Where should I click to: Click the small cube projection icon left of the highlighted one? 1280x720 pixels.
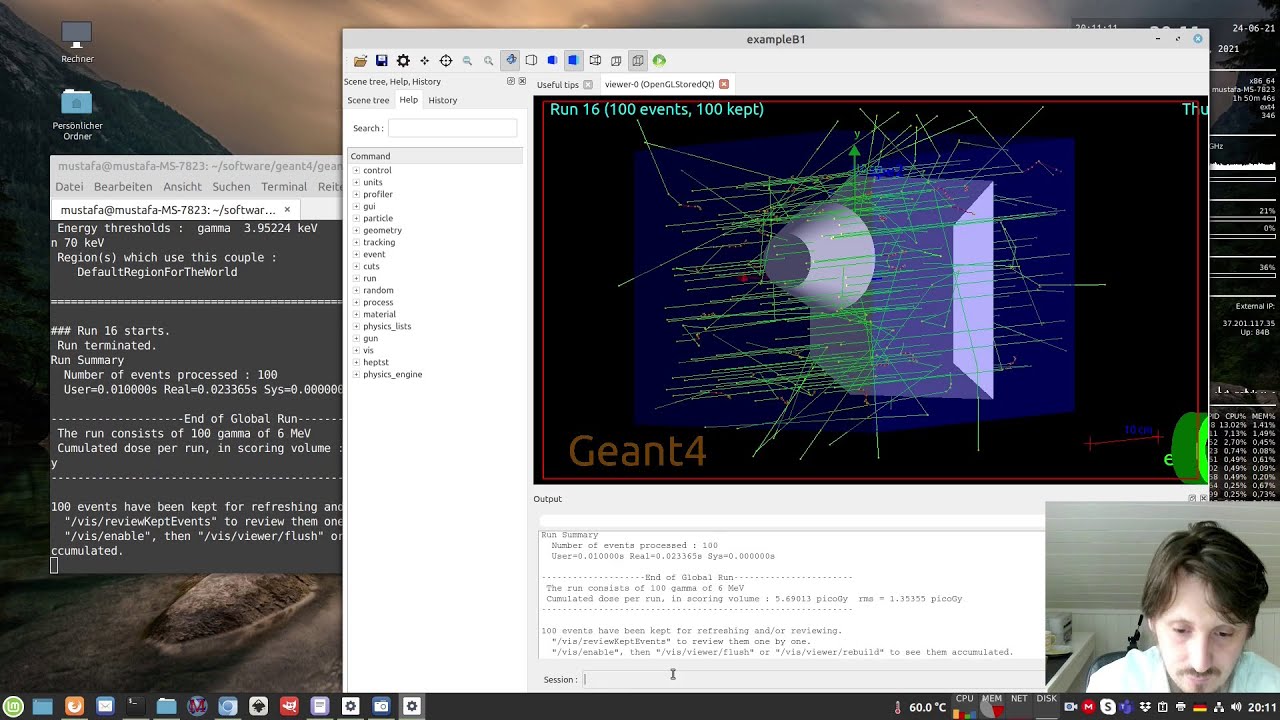(x=616, y=61)
